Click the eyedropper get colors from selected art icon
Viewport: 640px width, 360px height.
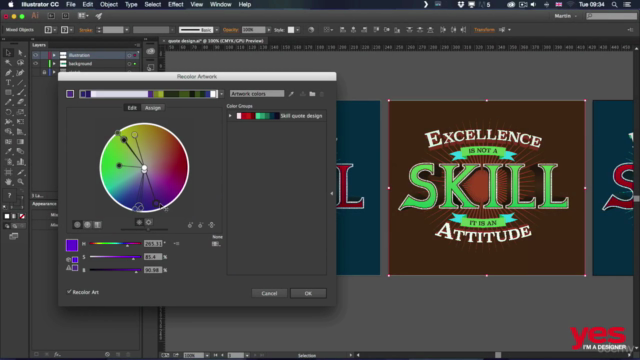(291, 94)
